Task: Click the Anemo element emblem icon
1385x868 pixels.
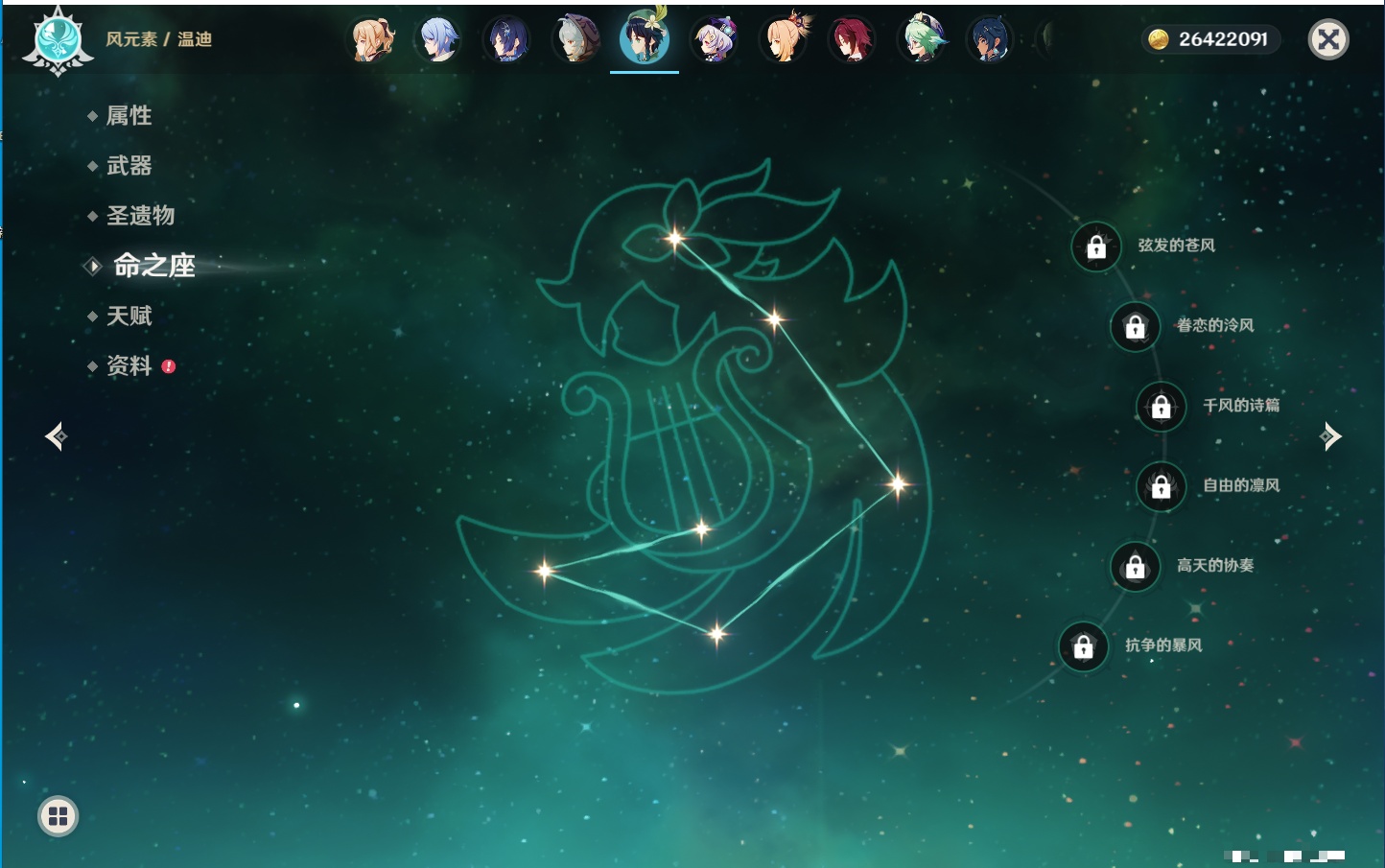Action: click(x=58, y=40)
